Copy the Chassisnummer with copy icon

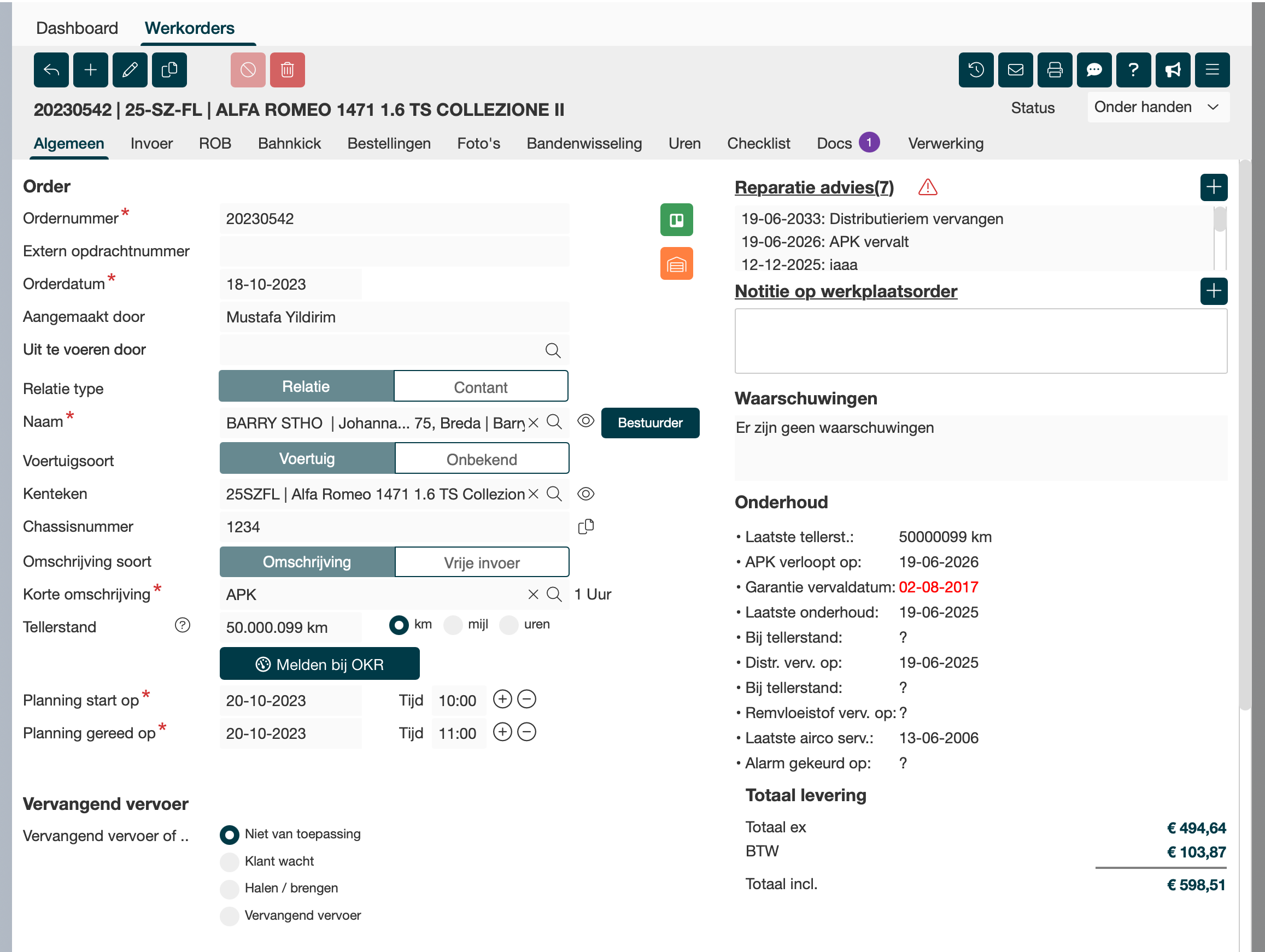585,527
